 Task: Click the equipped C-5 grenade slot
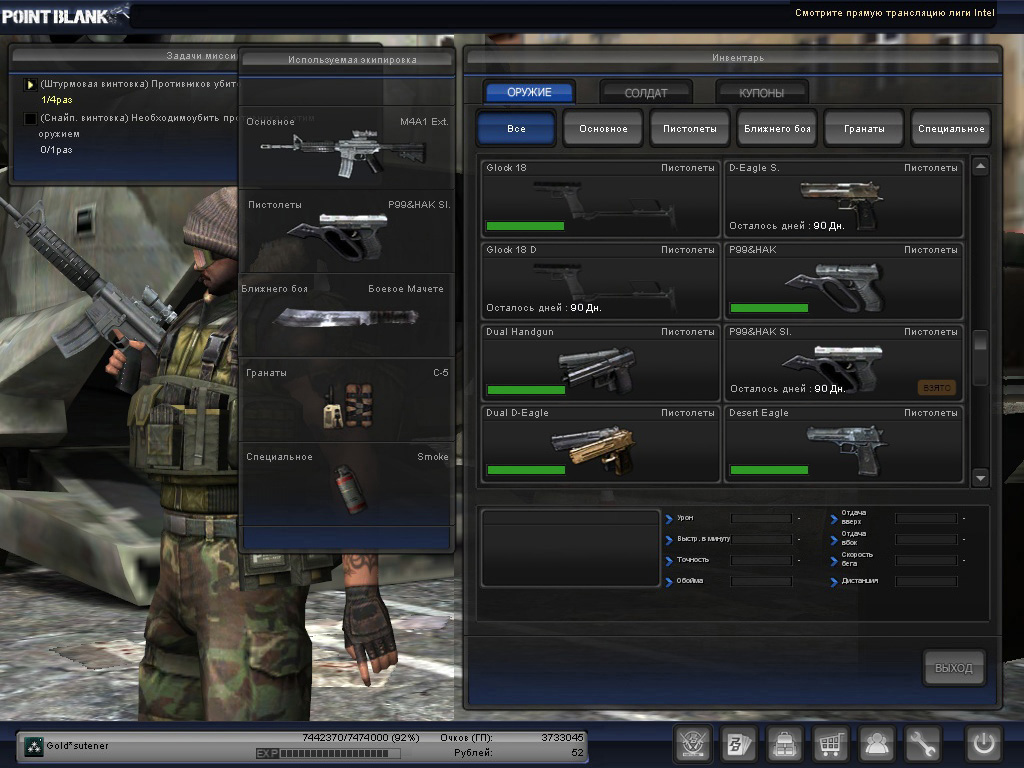[x=347, y=400]
